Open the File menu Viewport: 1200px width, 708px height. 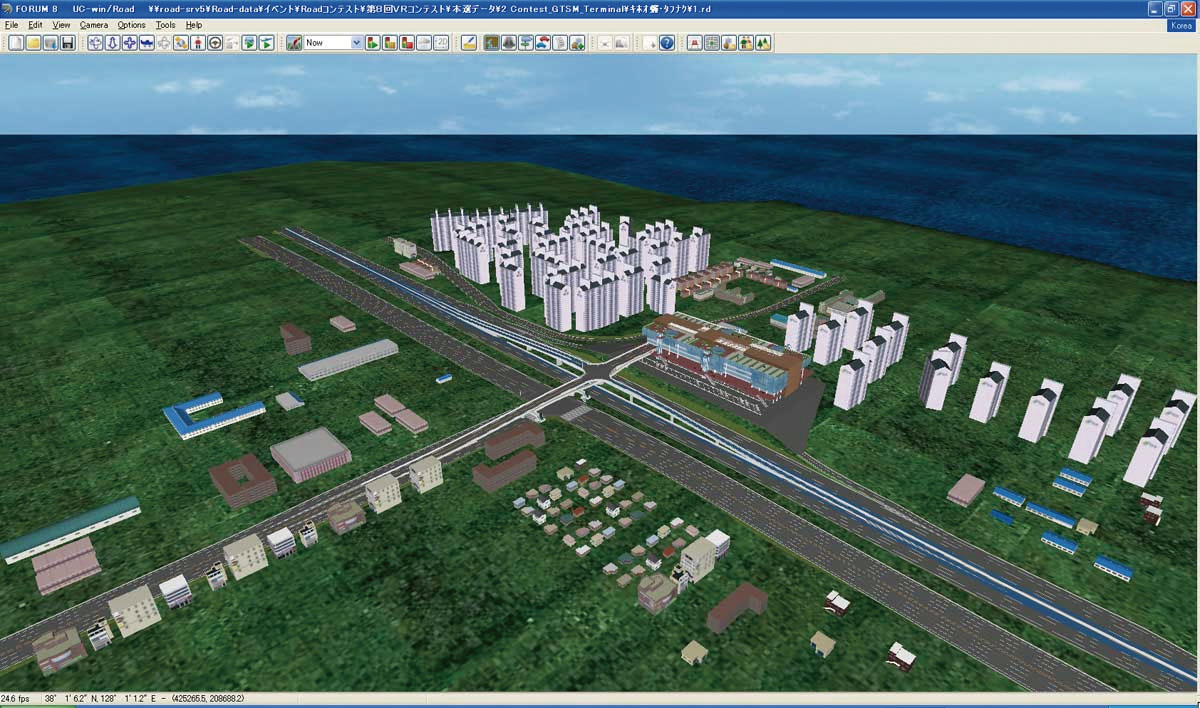pyautogui.click(x=11, y=25)
